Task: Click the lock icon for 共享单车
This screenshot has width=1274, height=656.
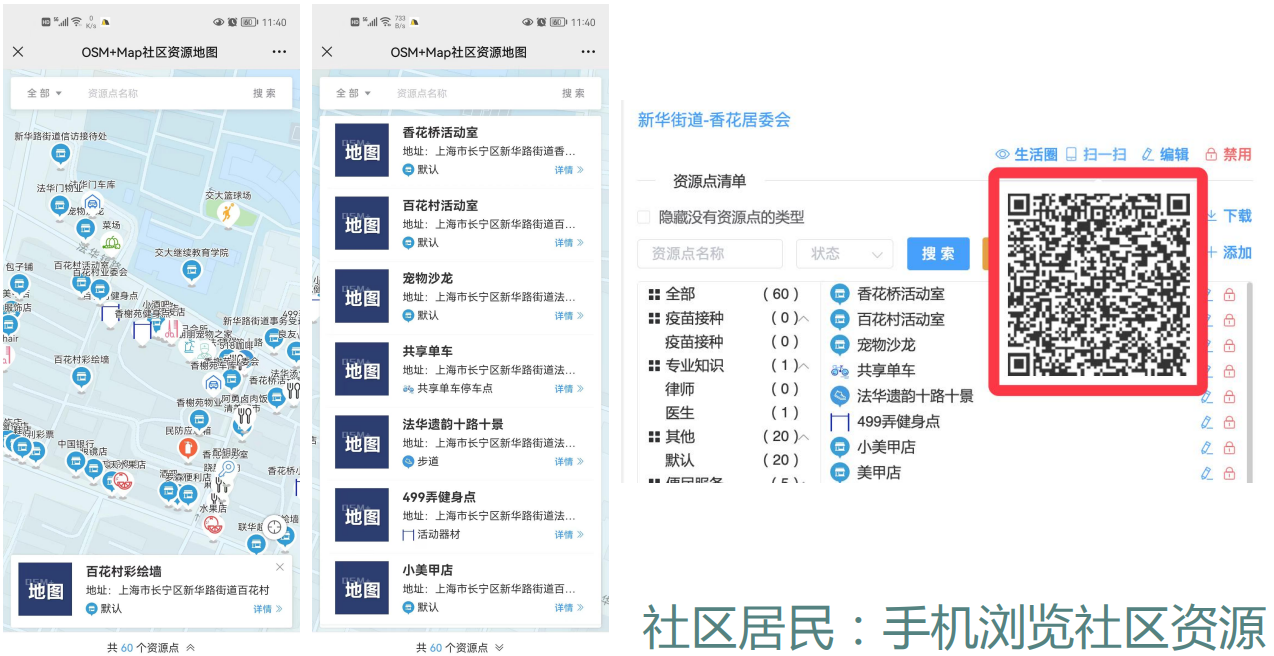Action: (1229, 371)
